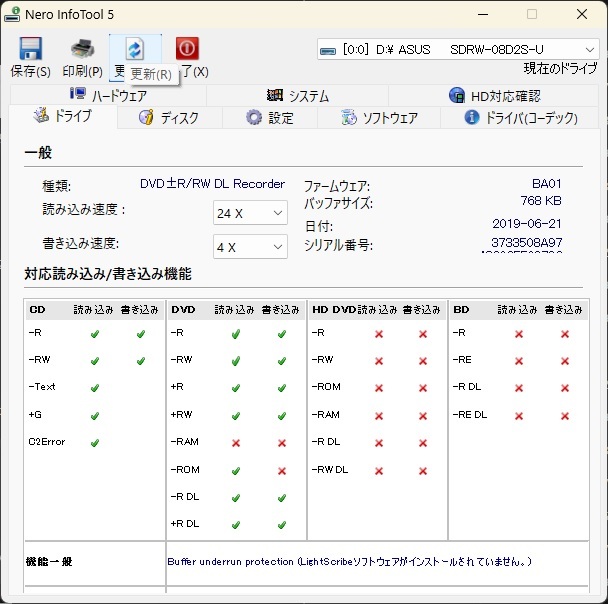The width and height of the screenshot is (609, 604).
Task: Click the システム tab icon
Action: 275,94
